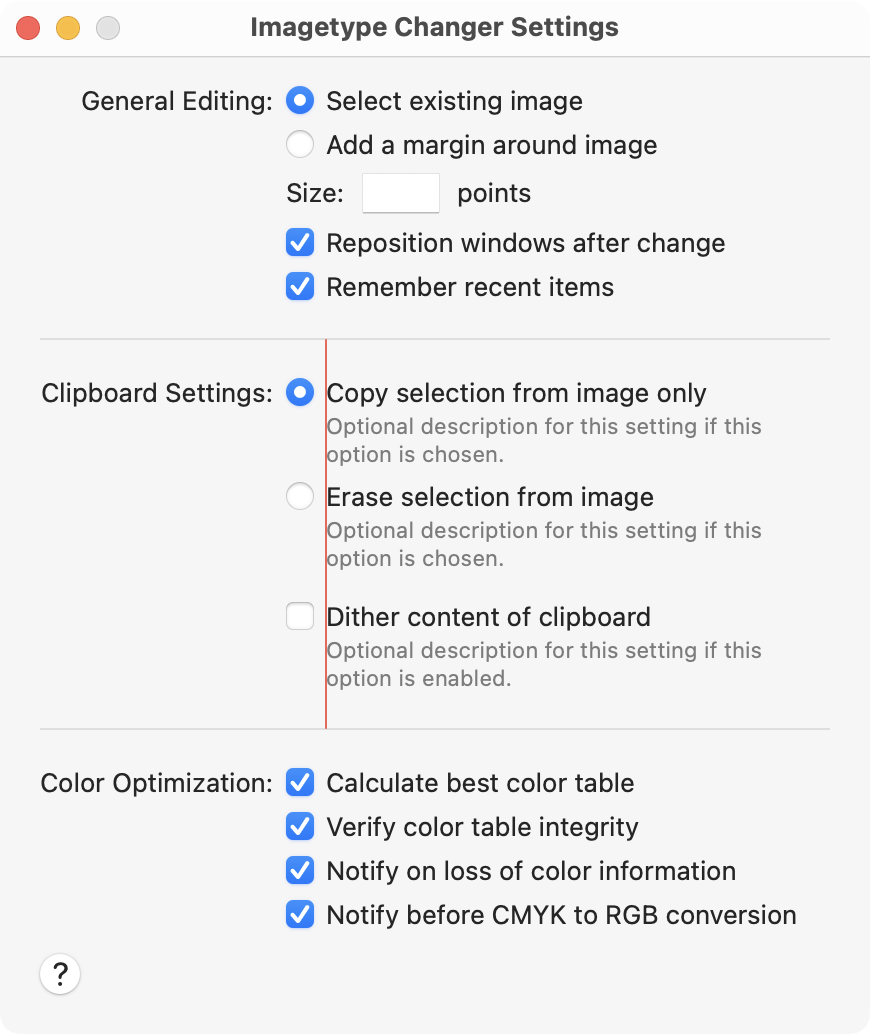The image size is (870, 1034).
Task: Close the Imagetype Changer Settings window
Action: click(28, 28)
